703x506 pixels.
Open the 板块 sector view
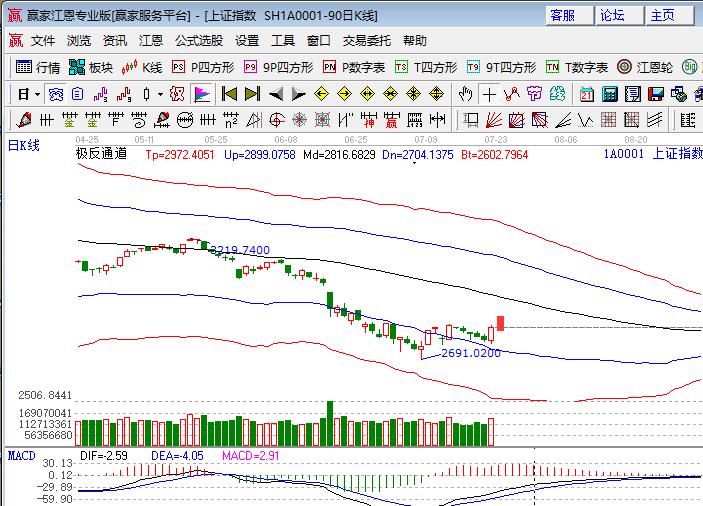(91, 67)
